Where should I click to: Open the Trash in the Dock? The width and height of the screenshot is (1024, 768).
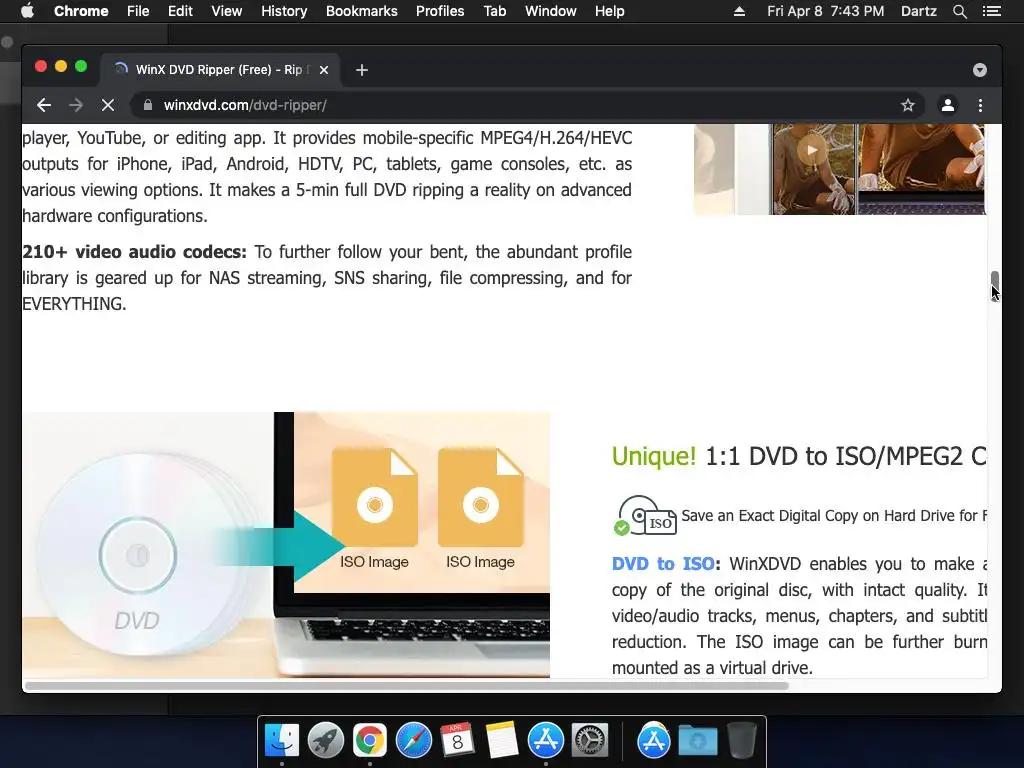point(741,741)
